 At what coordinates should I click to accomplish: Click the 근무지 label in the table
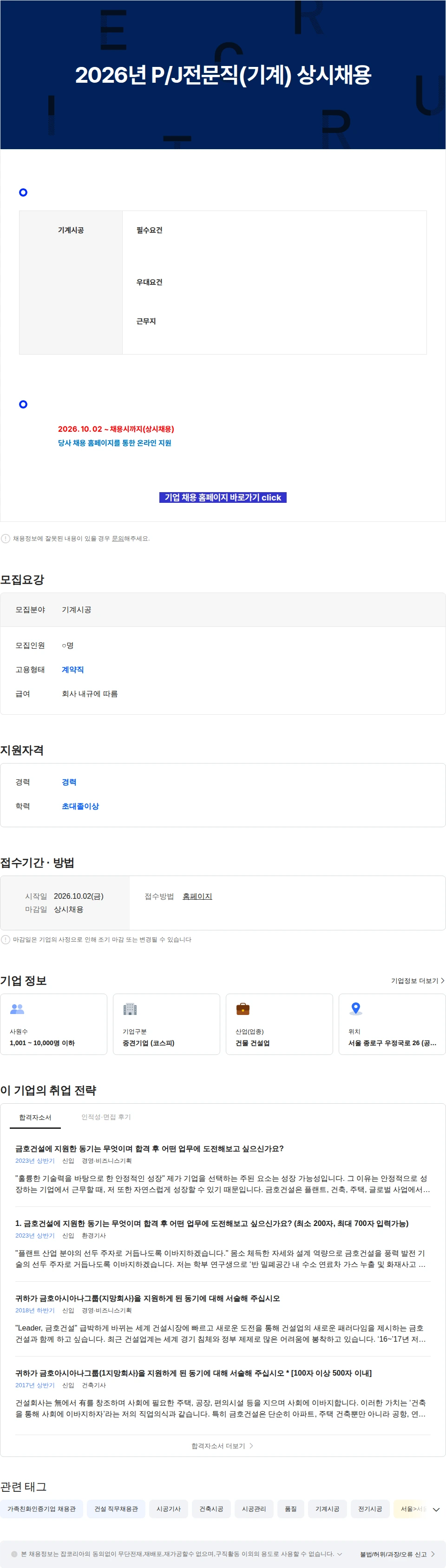146,321
